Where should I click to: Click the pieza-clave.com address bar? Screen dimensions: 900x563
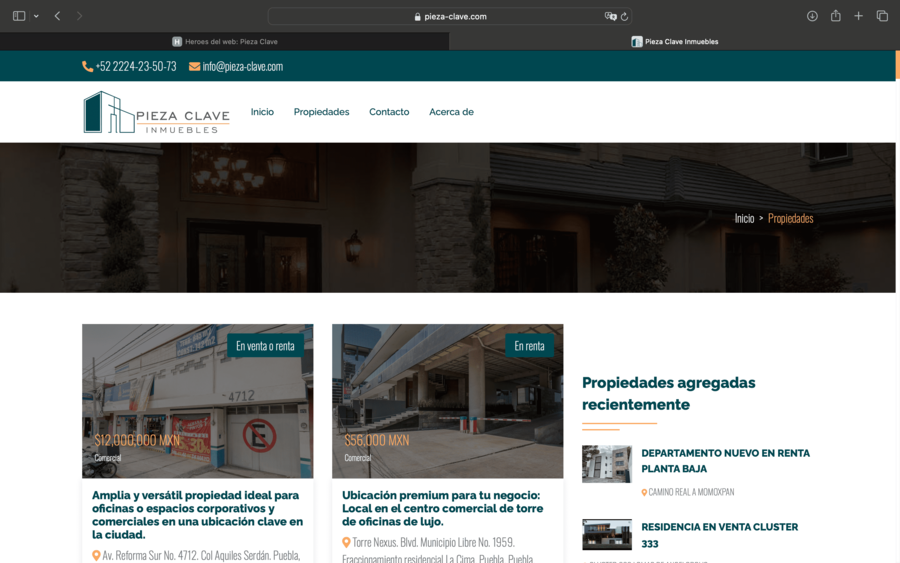click(450, 17)
